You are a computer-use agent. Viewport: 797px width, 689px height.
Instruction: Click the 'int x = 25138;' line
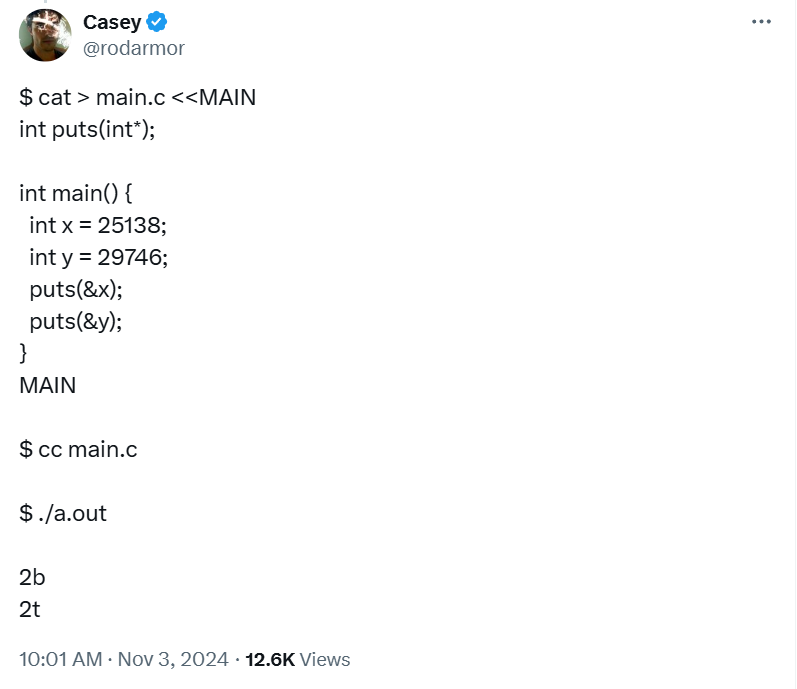[x=97, y=225]
